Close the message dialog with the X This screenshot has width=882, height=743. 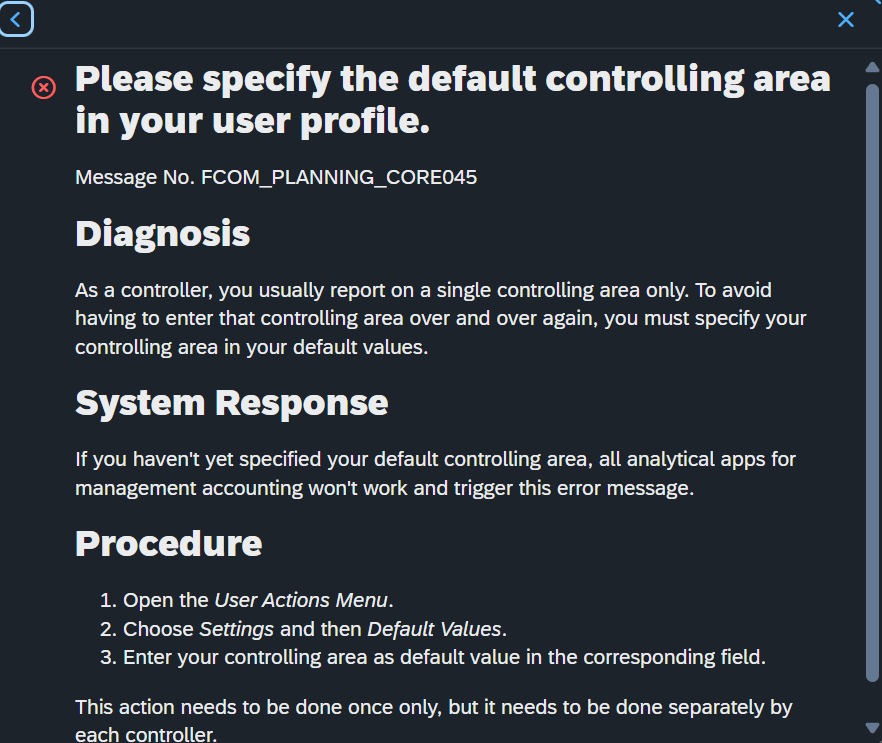(845, 20)
